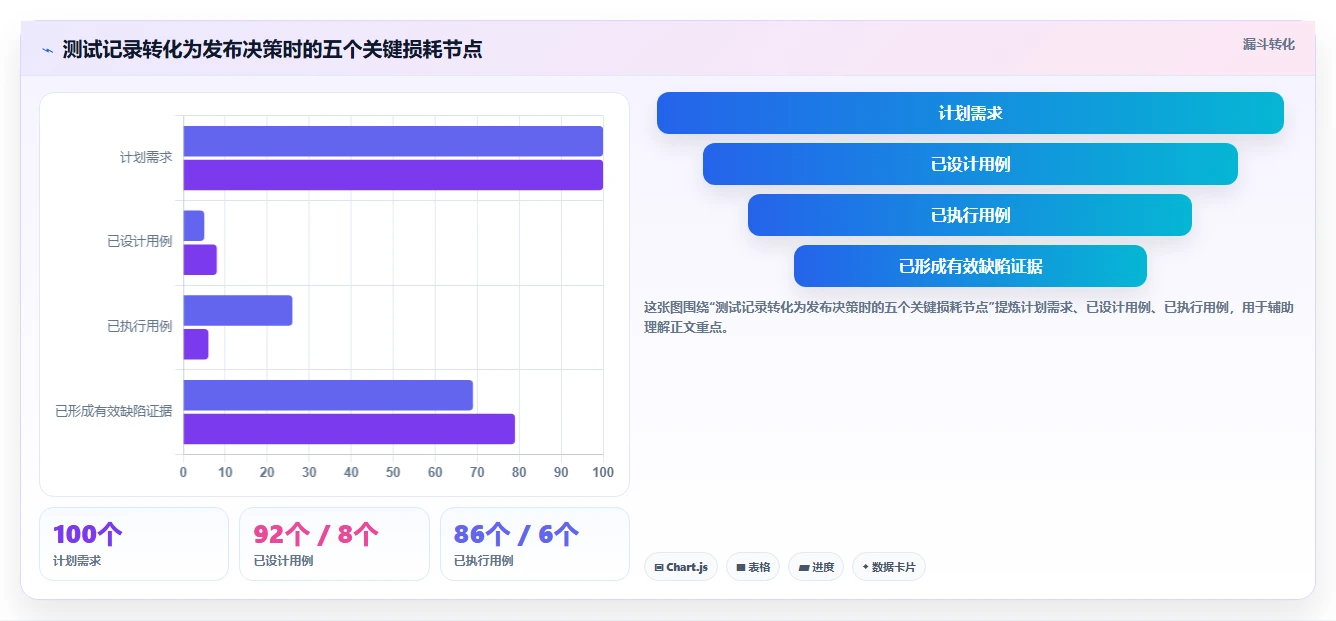Screen dimensions: 1336x621
Task: Click the 表格 tag chip
Action: [753, 567]
